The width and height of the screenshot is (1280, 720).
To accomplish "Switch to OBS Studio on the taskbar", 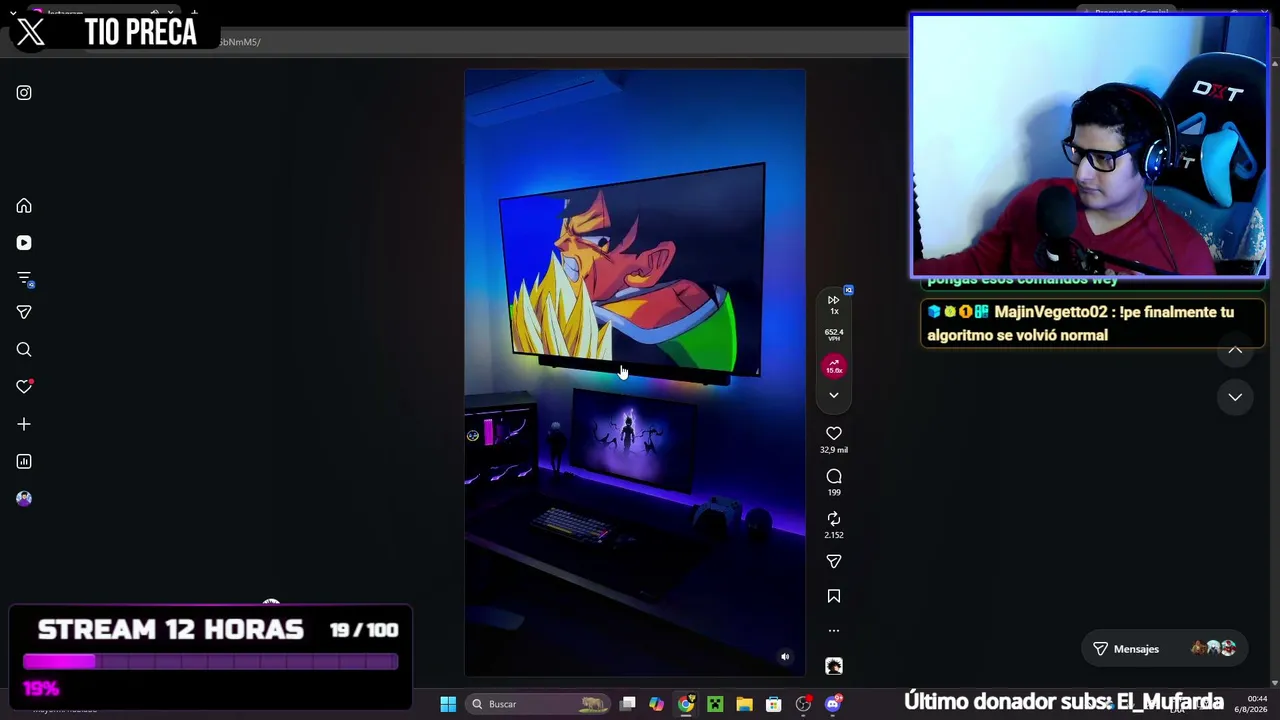I will pos(803,704).
